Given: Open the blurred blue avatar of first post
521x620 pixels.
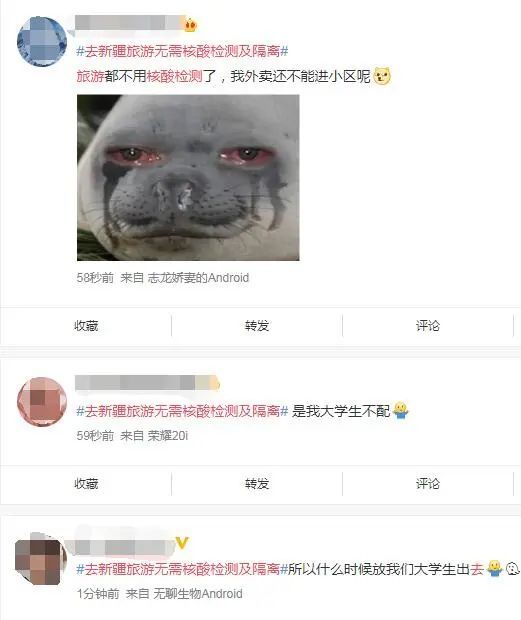Looking at the screenshot, I should coord(42,42).
